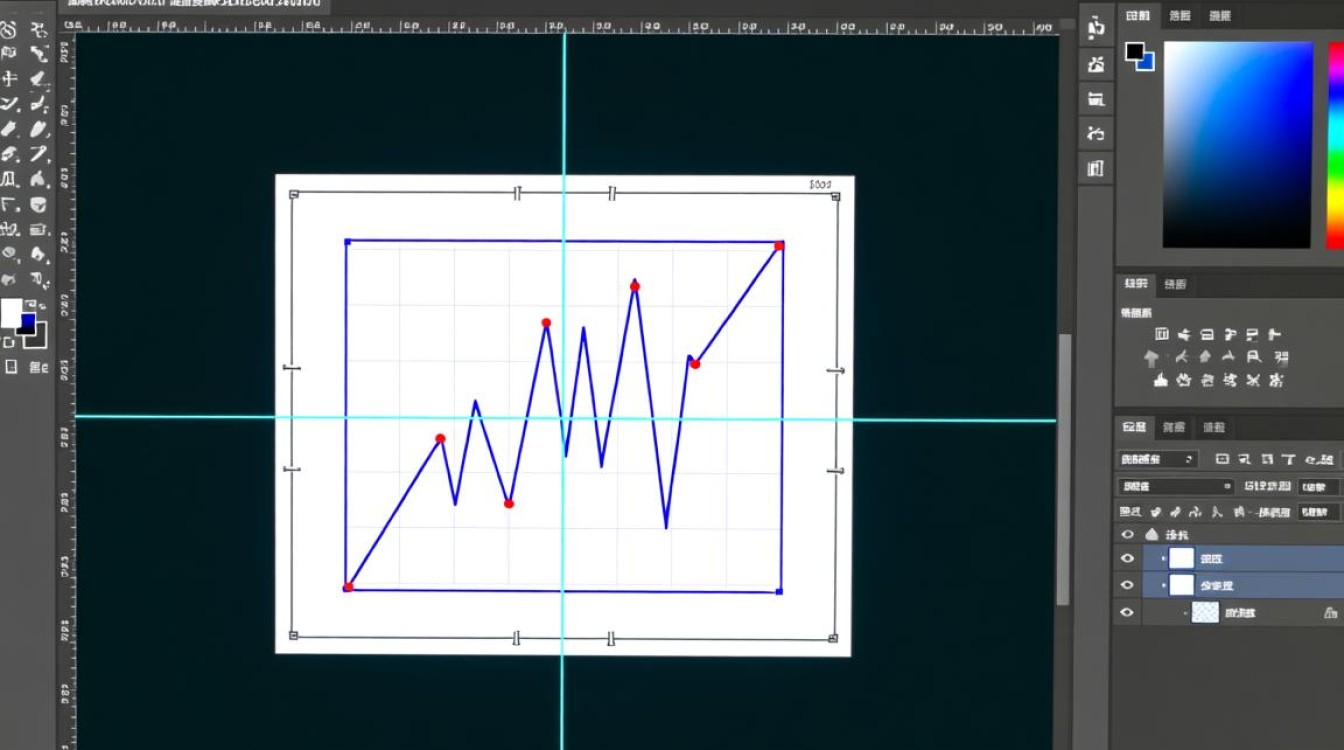Switch to second tab in color panel group

[x=1180, y=15]
